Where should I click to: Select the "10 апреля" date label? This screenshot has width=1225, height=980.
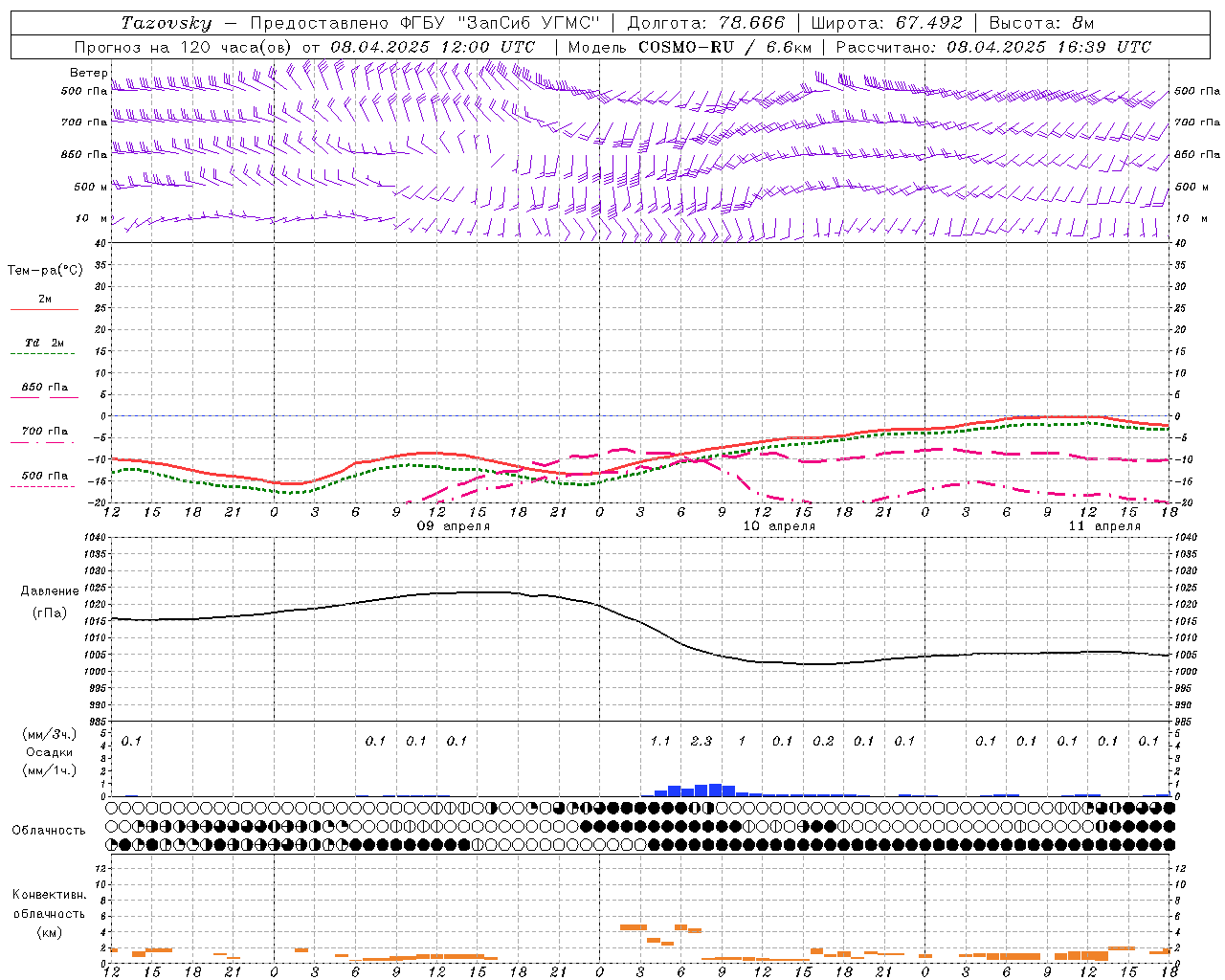pyautogui.click(x=779, y=526)
